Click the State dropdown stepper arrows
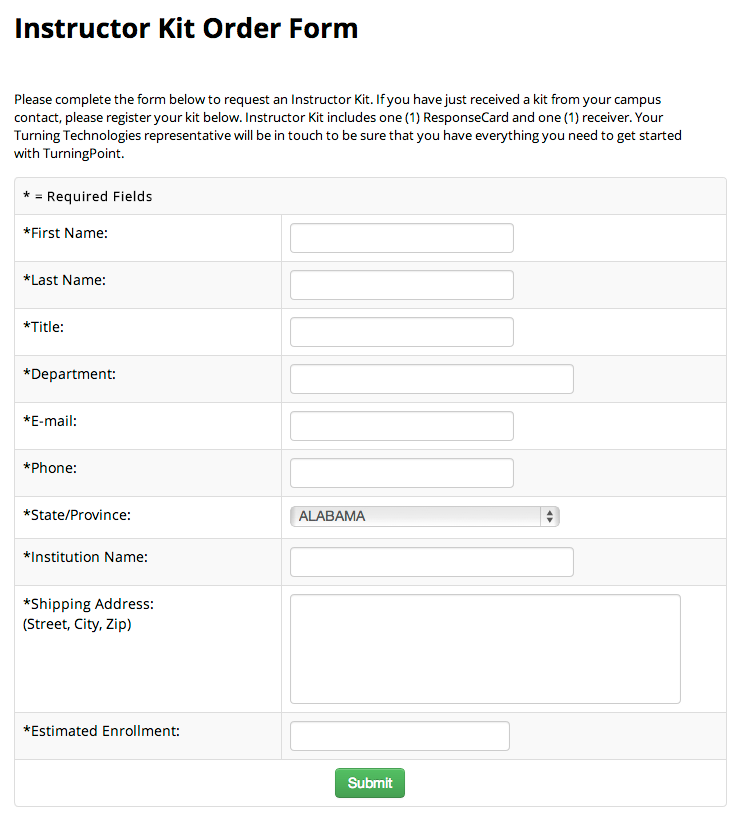The height and width of the screenshot is (821, 743). [550, 516]
